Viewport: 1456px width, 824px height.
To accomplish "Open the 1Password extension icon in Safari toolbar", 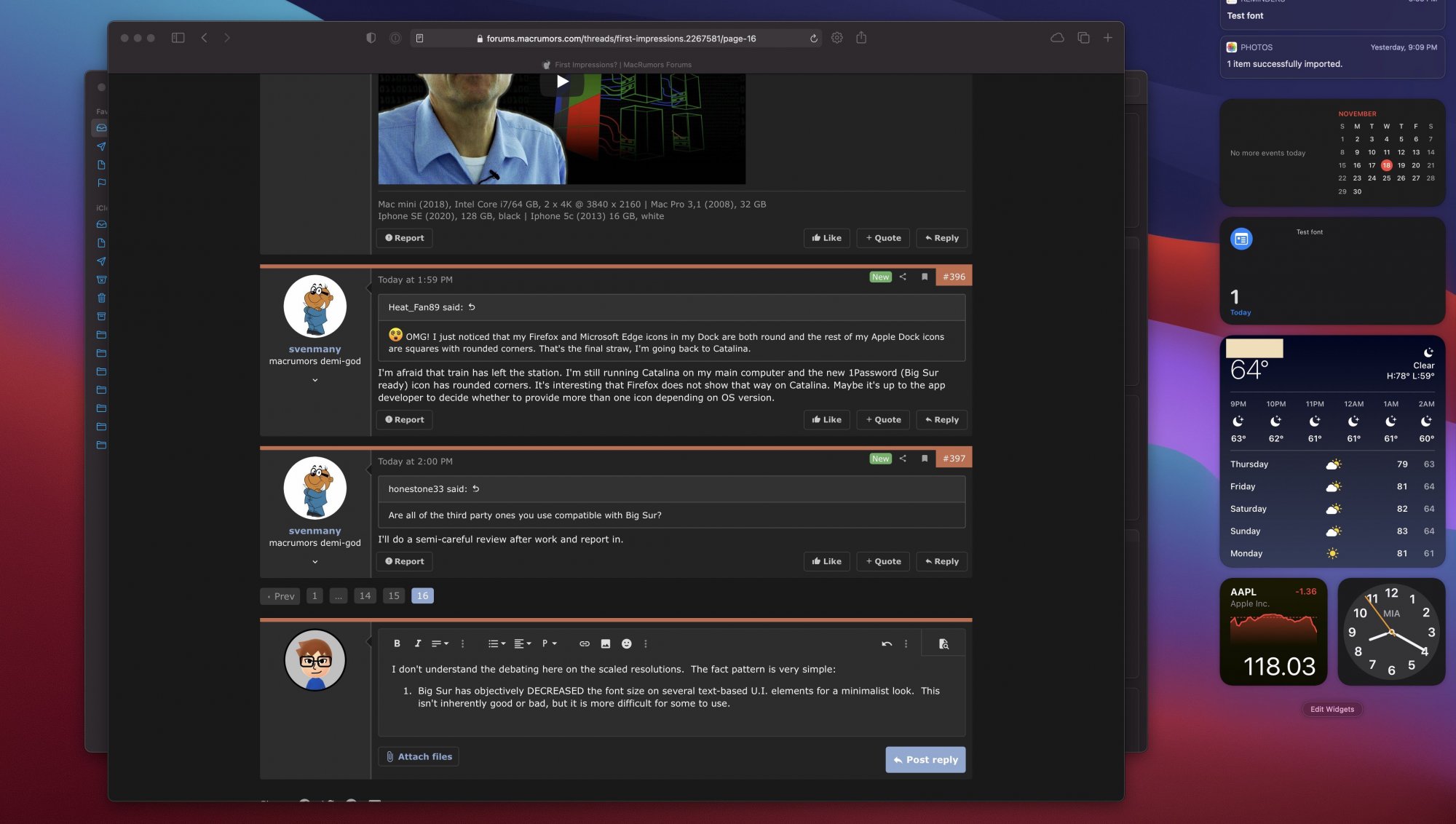I will pyautogui.click(x=395, y=38).
